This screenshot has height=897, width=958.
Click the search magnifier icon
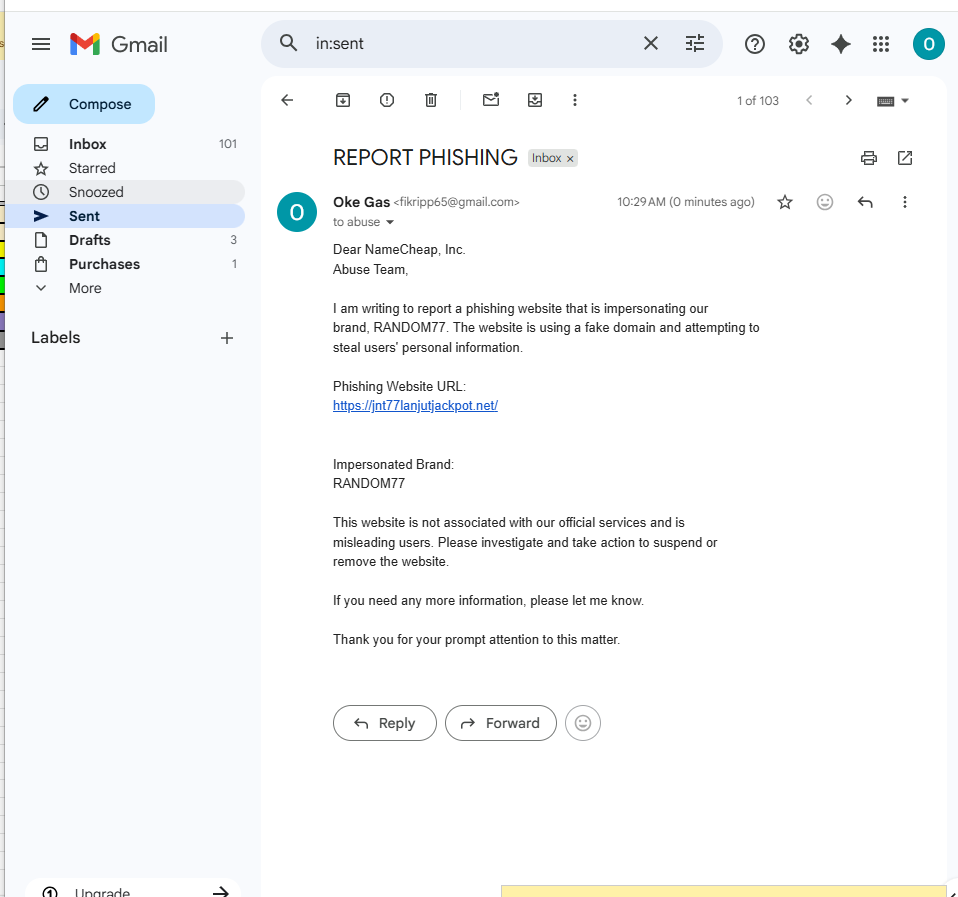[288, 43]
